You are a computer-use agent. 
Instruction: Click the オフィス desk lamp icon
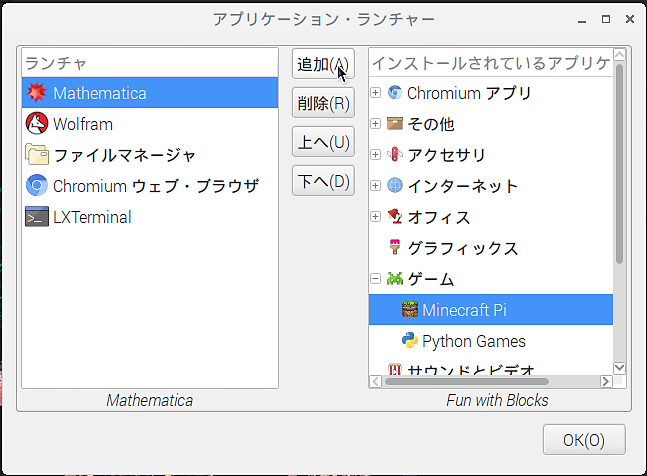[x=395, y=216]
